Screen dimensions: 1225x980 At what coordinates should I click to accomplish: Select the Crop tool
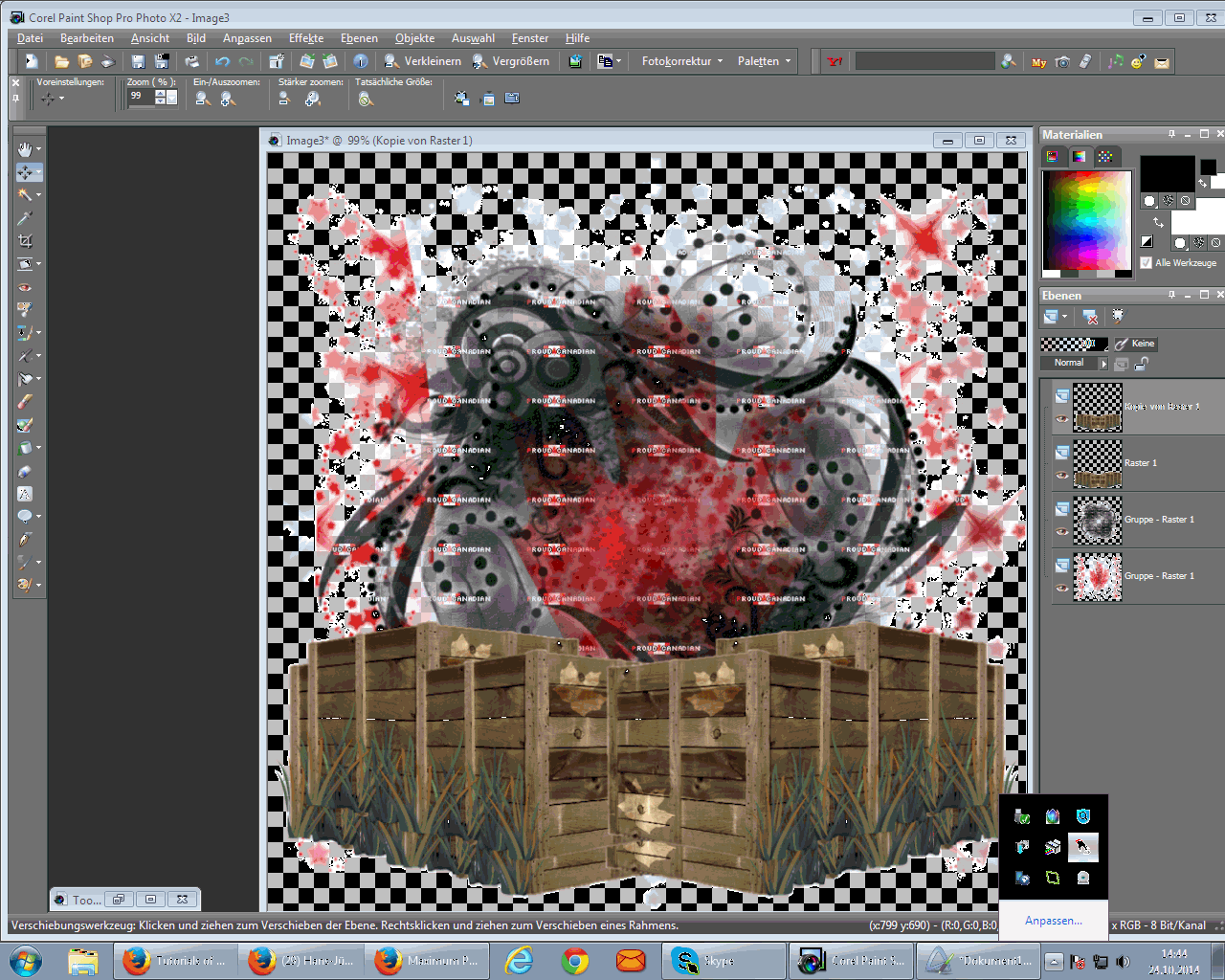tap(25, 241)
